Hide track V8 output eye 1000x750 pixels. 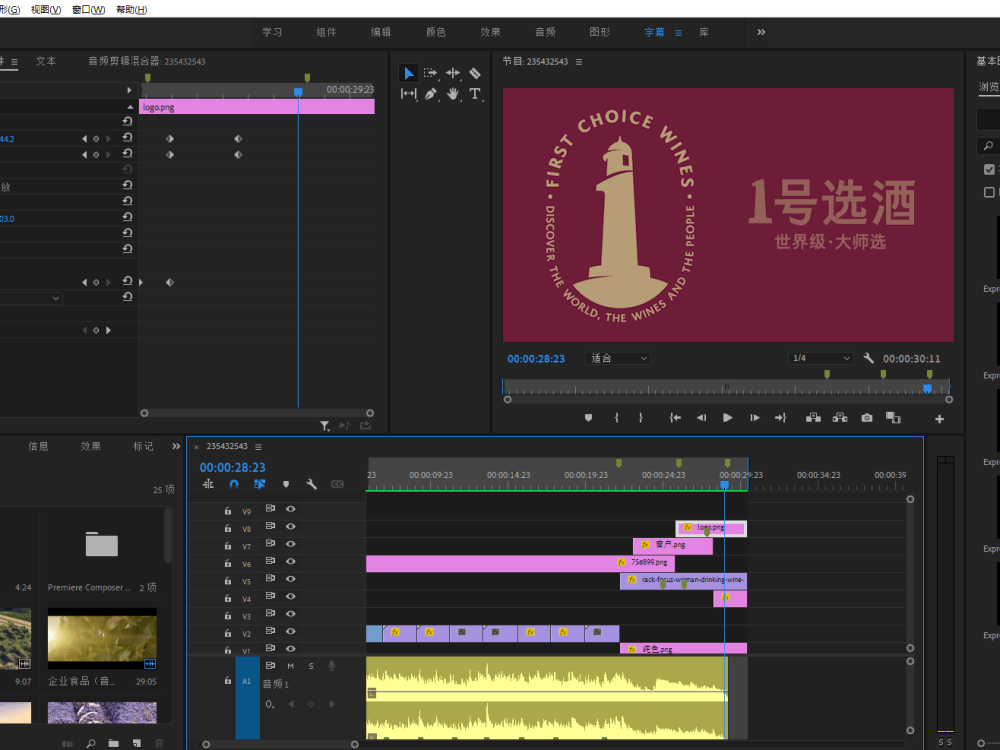point(291,526)
